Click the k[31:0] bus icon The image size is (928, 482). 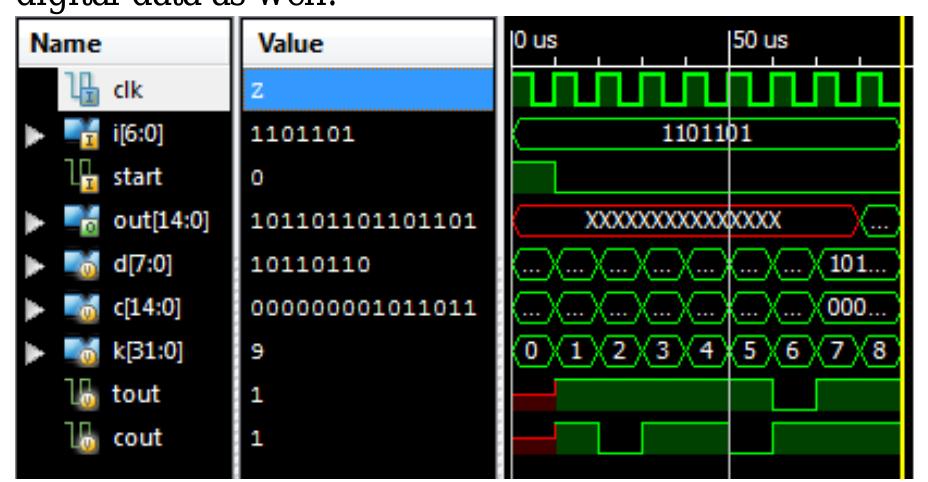pos(82,351)
